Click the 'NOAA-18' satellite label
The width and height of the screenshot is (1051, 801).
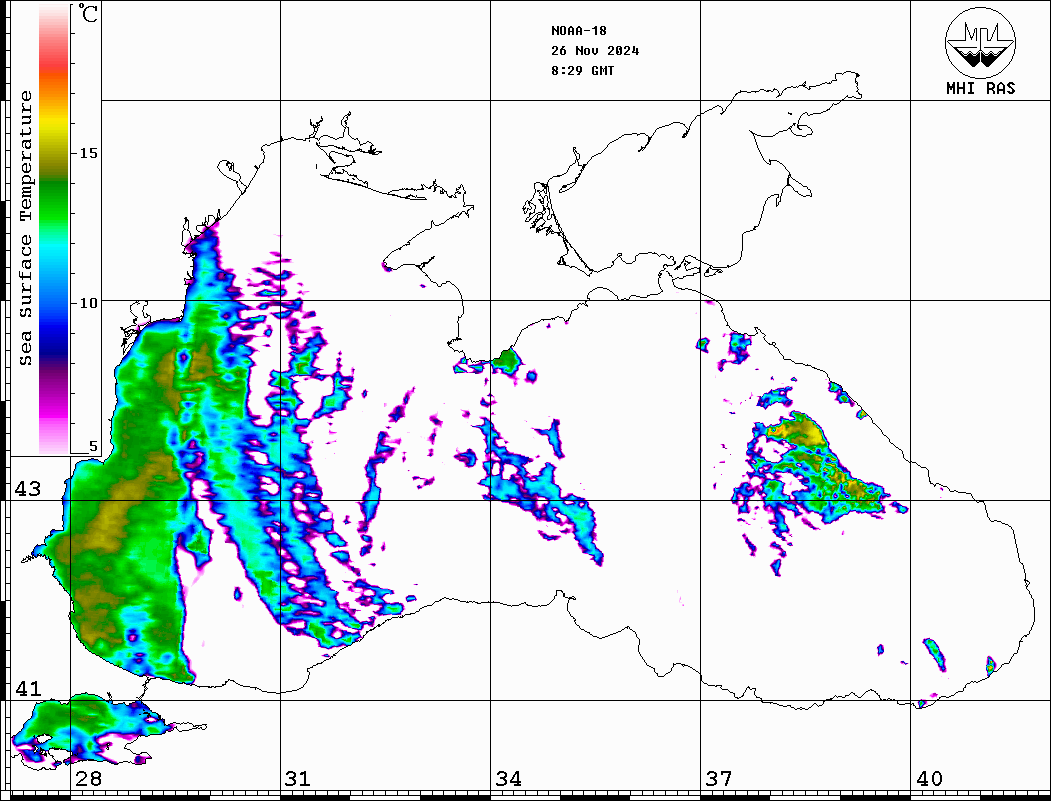pos(578,31)
